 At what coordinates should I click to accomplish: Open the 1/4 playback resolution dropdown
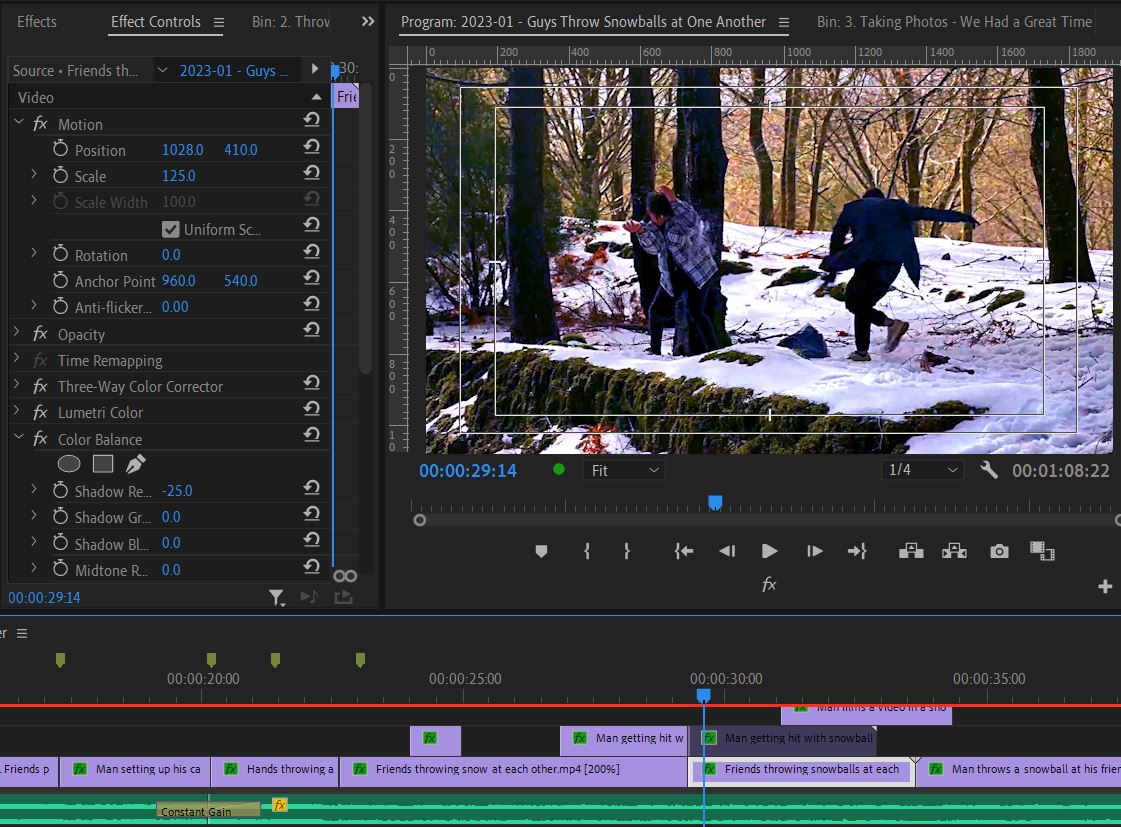point(922,470)
